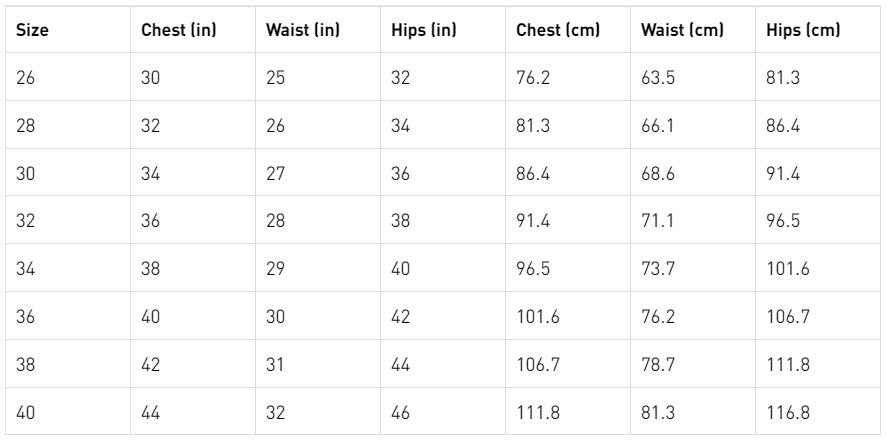Click size 26 in the Size column

click(26, 78)
